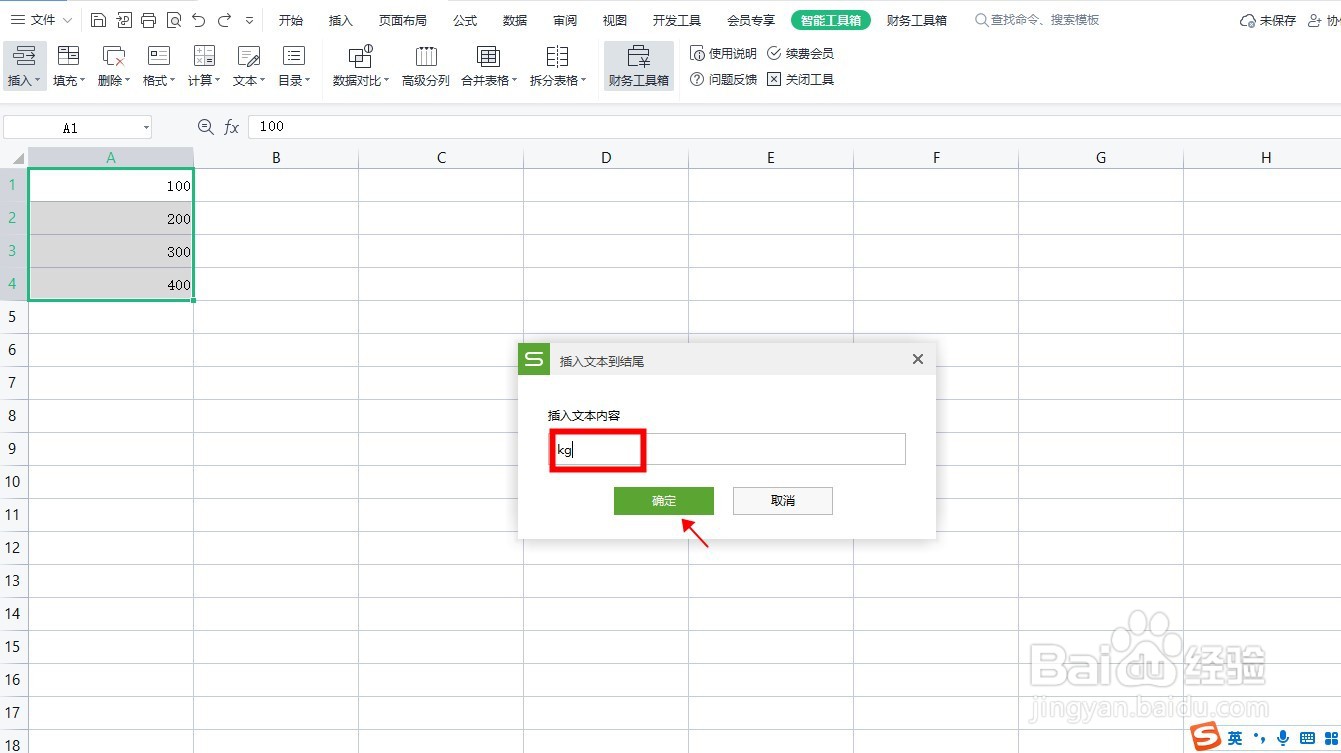Click the select-all corner of the grid
Viewport: 1341px width, 753px height.
14,157
